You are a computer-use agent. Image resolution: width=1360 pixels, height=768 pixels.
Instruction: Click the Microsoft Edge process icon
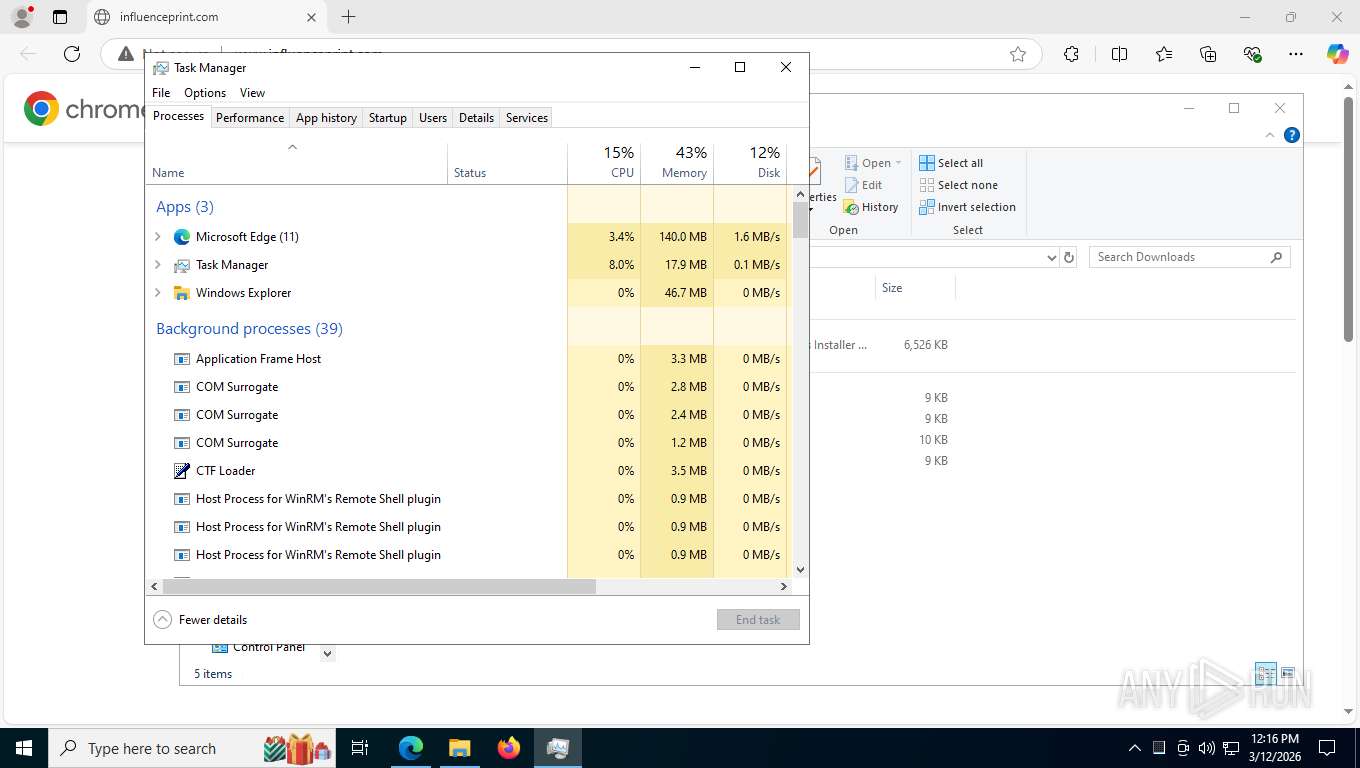tap(182, 237)
